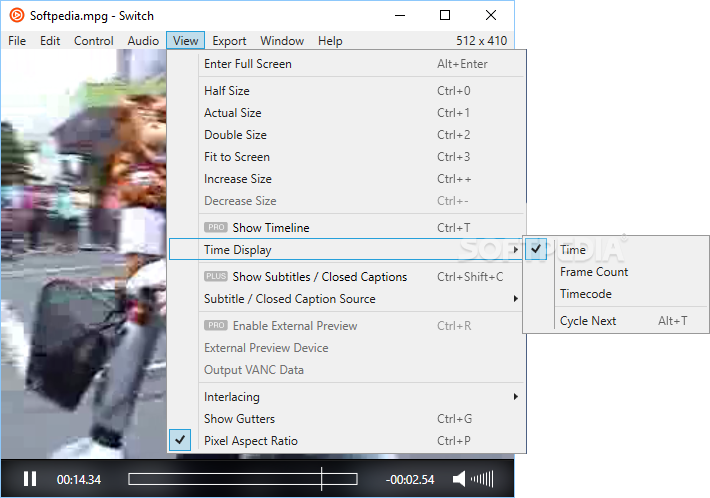This screenshot has height=498, width=710.
Task: Close the Switch window
Action: click(x=491, y=15)
